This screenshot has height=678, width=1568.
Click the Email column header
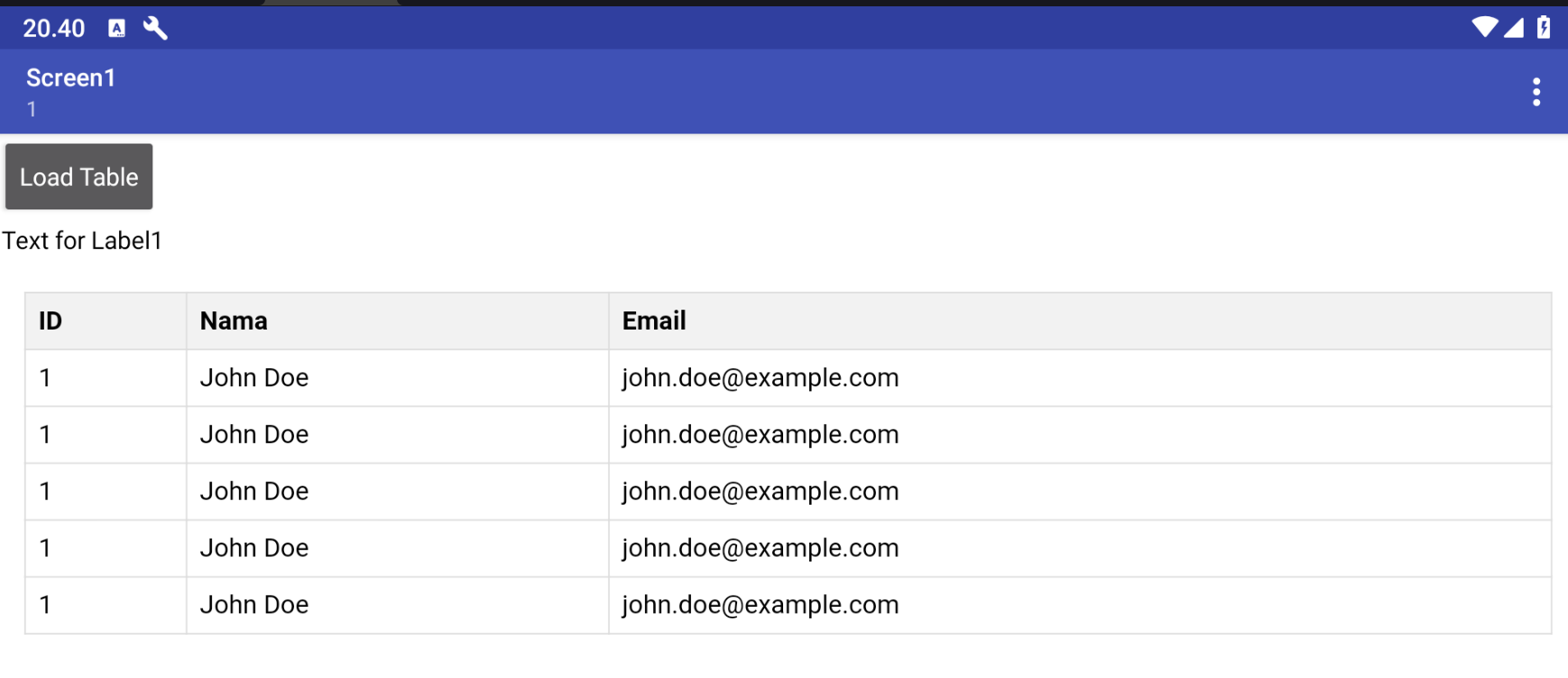tap(654, 321)
